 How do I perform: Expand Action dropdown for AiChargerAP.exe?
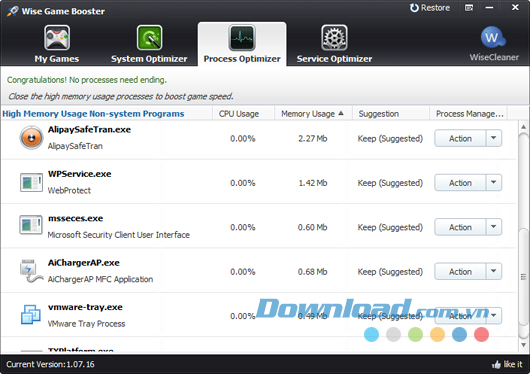pyautogui.click(x=494, y=272)
